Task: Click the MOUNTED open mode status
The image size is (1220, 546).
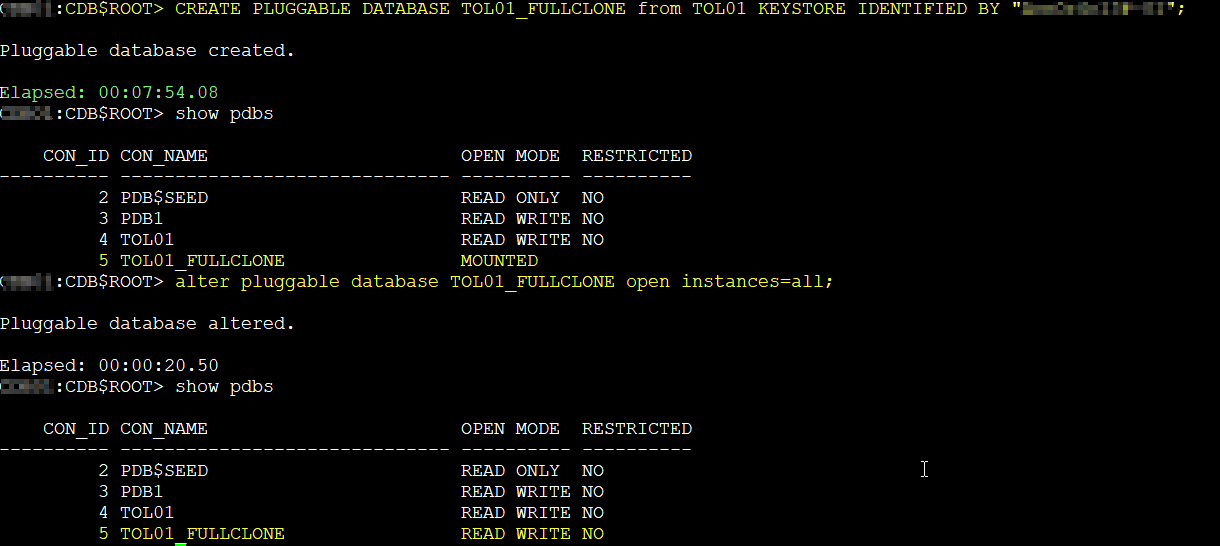Action: [499, 261]
